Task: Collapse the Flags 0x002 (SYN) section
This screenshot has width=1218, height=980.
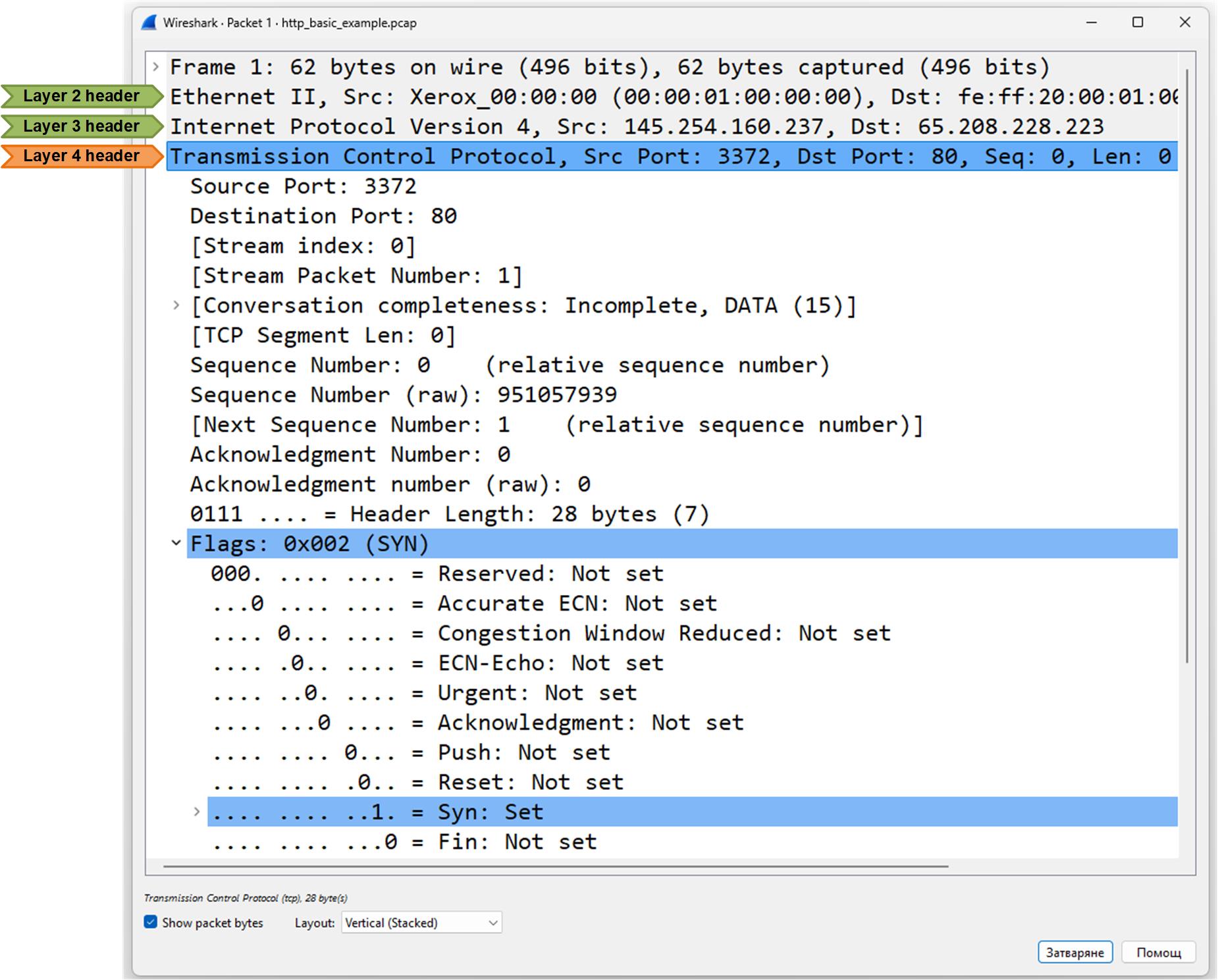Action: (176, 543)
